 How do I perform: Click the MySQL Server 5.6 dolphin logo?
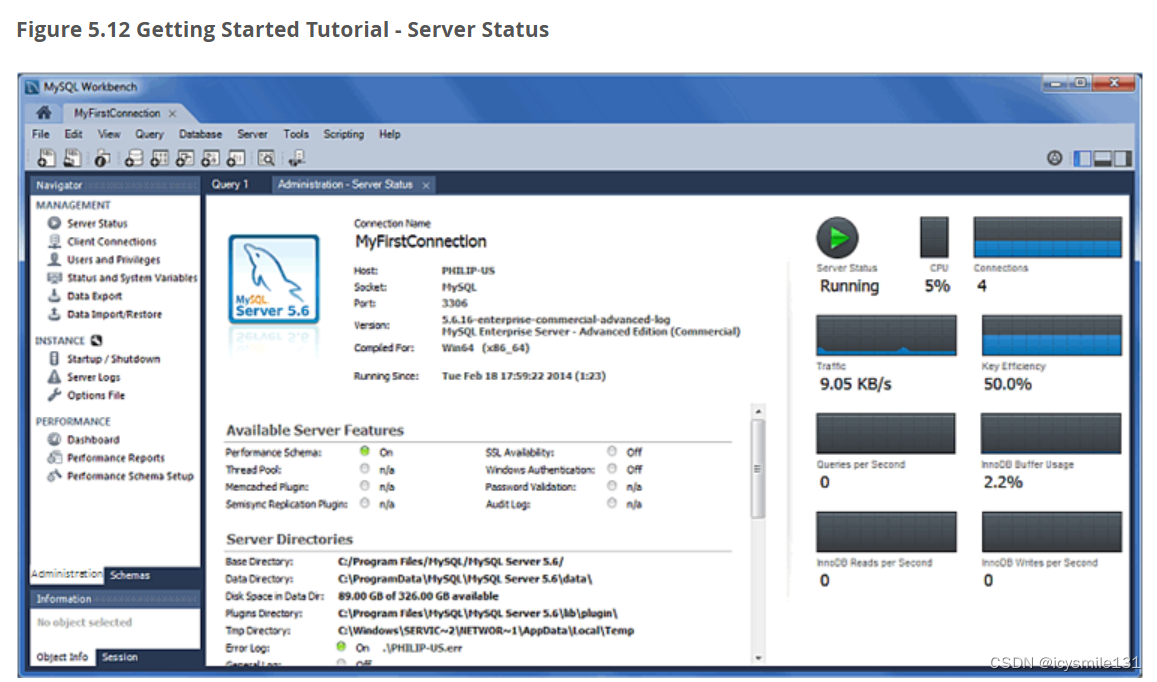click(274, 279)
